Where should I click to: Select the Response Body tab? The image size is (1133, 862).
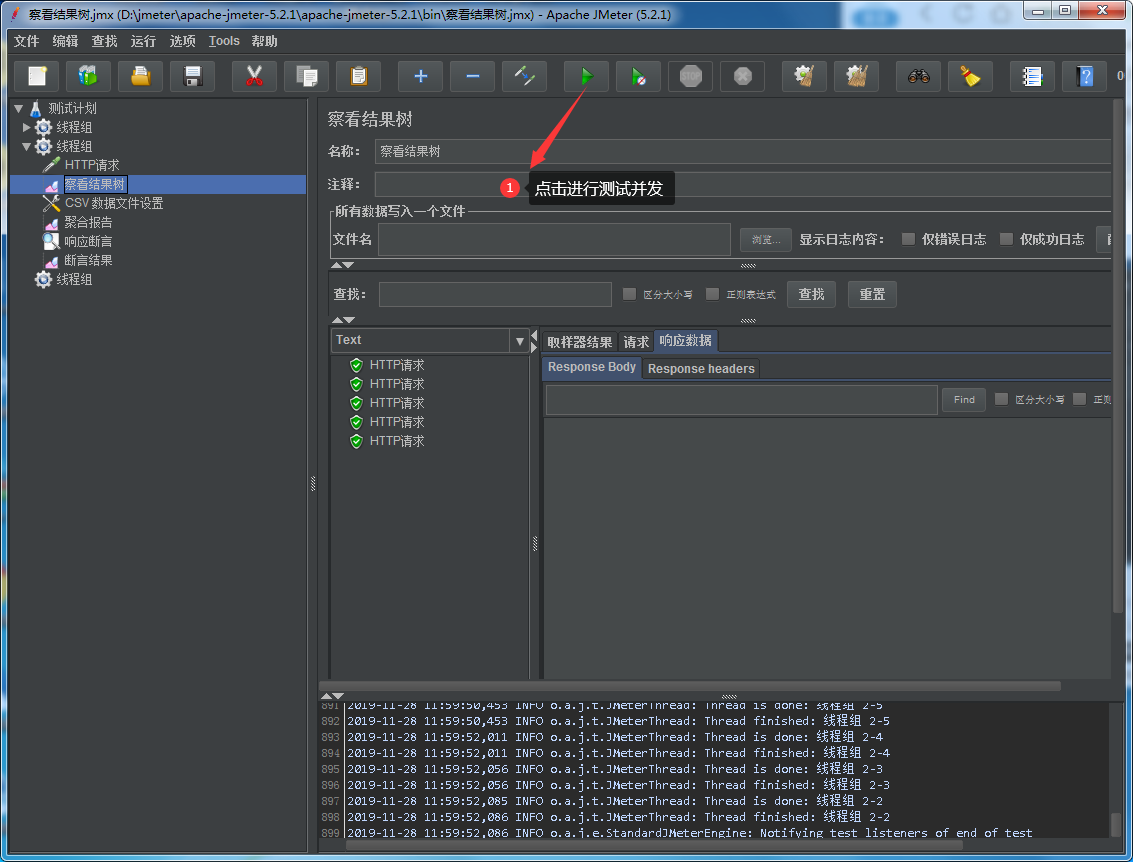pos(592,367)
